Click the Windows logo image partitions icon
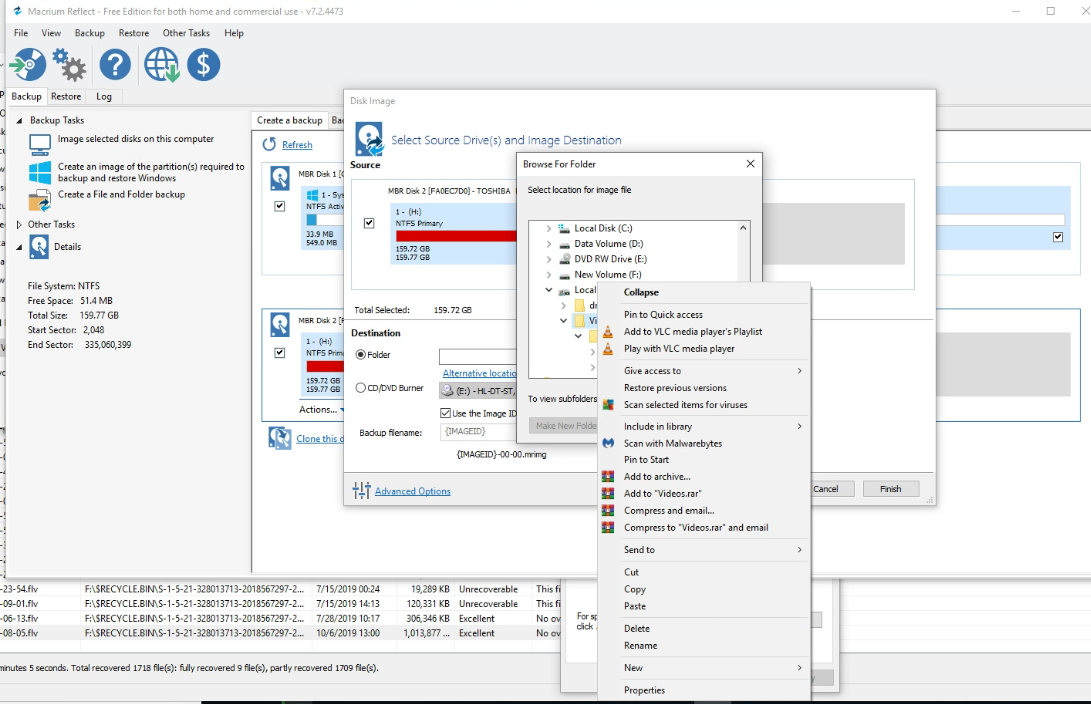 point(40,173)
